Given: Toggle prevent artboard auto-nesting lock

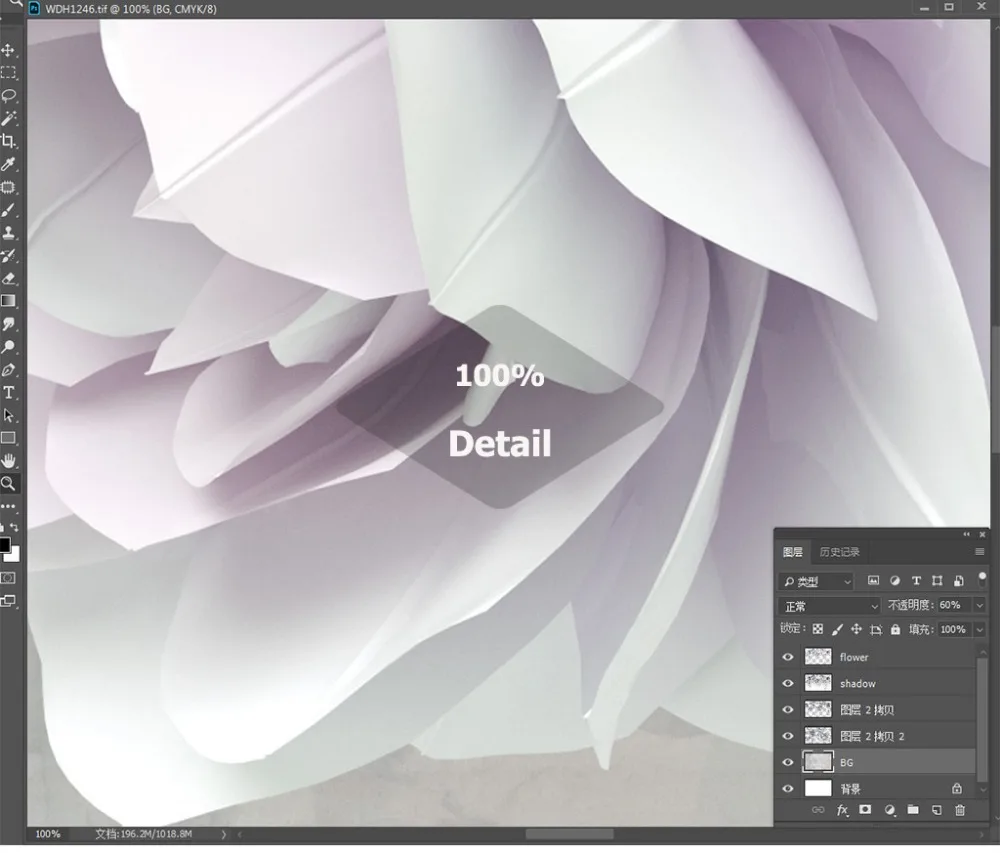Looking at the screenshot, I should coord(876,630).
